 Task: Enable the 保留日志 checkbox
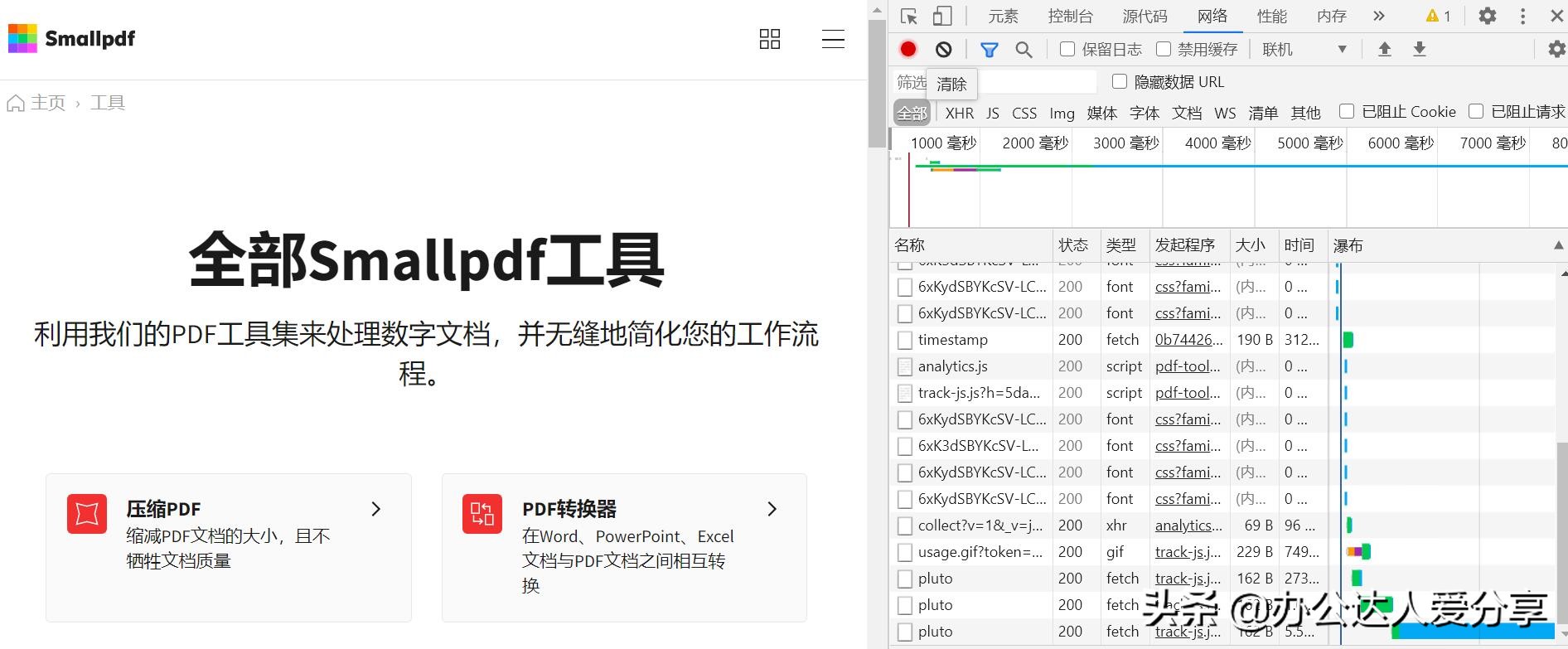point(1067,49)
